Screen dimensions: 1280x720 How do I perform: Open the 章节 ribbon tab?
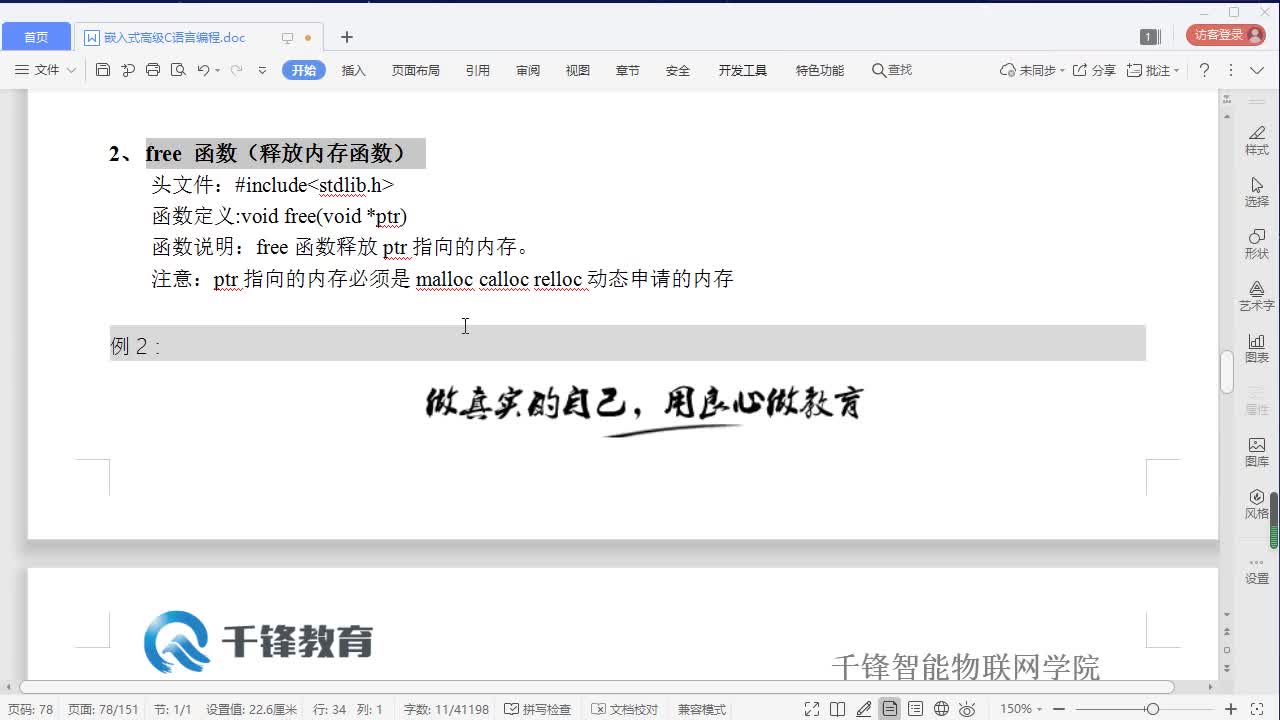pos(628,70)
